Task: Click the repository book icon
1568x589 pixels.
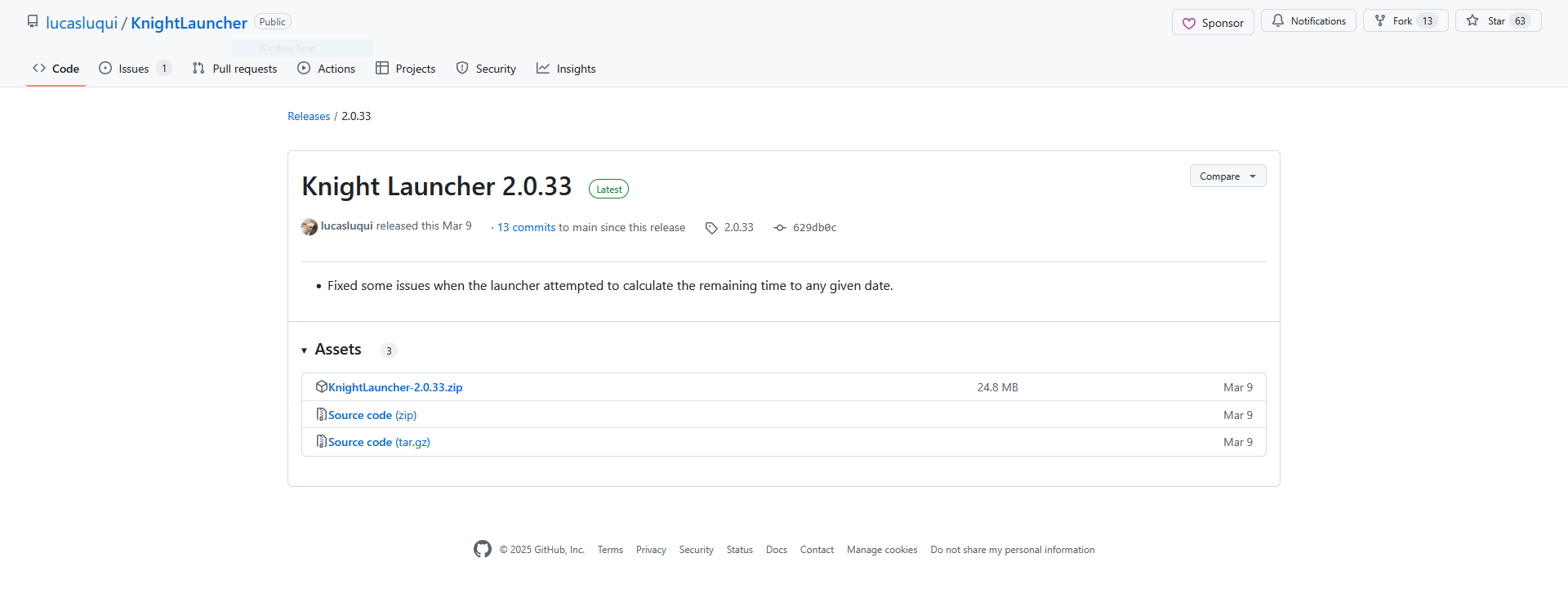Action: pos(33,21)
